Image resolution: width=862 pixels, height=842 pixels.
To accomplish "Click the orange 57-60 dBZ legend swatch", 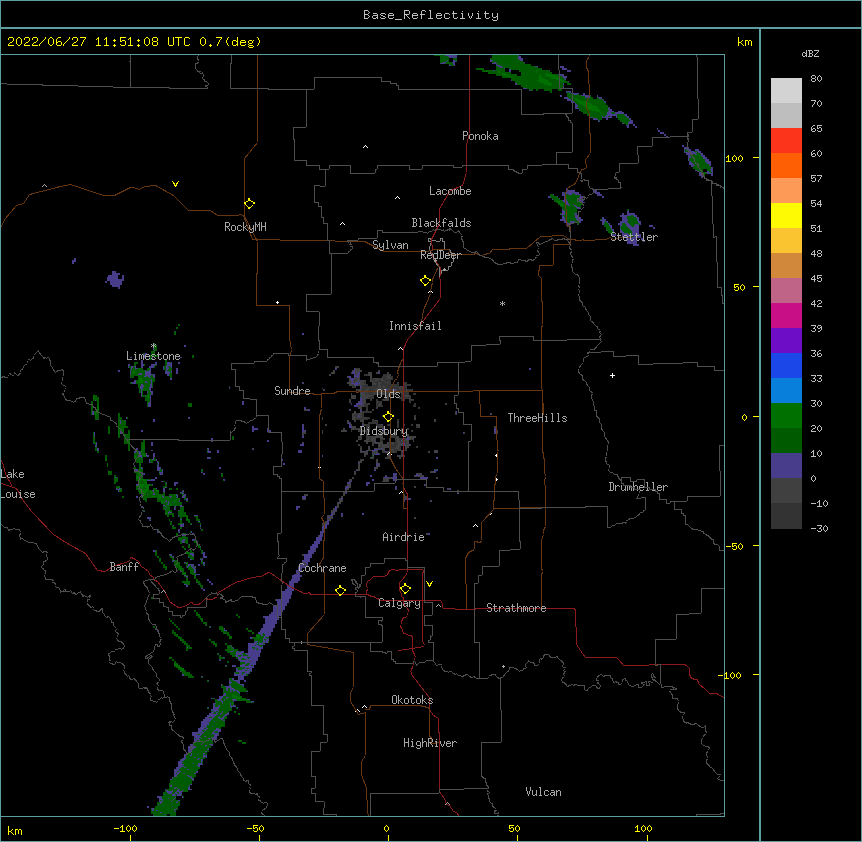I will (786, 165).
